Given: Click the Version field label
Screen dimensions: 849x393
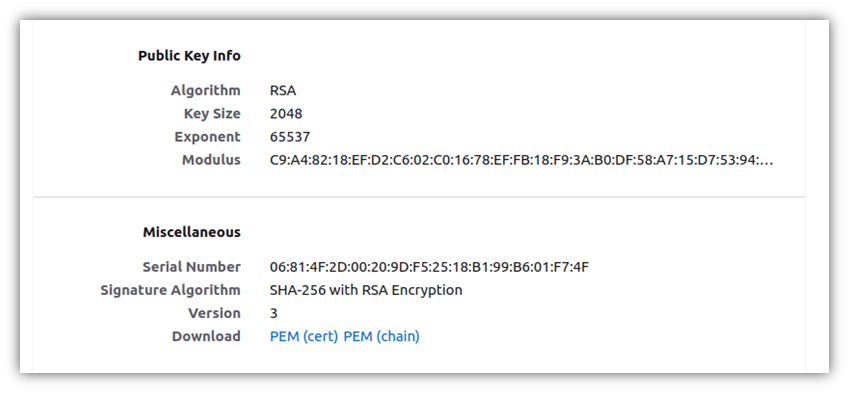Looking at the screenshot, I should pos(214,313).
